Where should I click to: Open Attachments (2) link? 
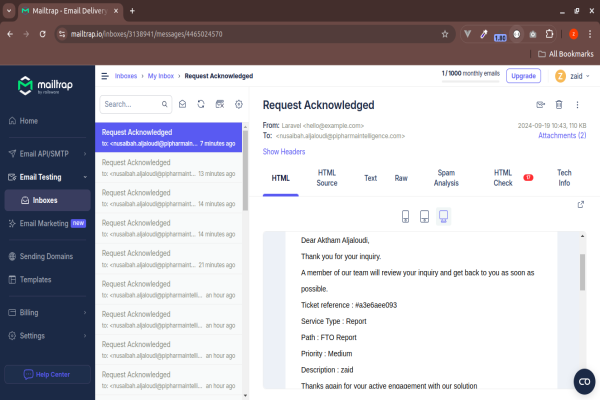coord(562,136)
